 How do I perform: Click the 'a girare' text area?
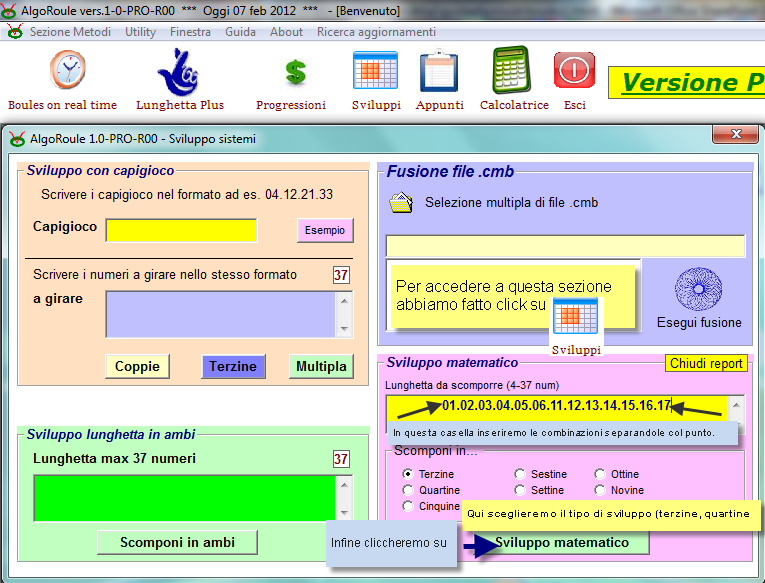(221, 314)
